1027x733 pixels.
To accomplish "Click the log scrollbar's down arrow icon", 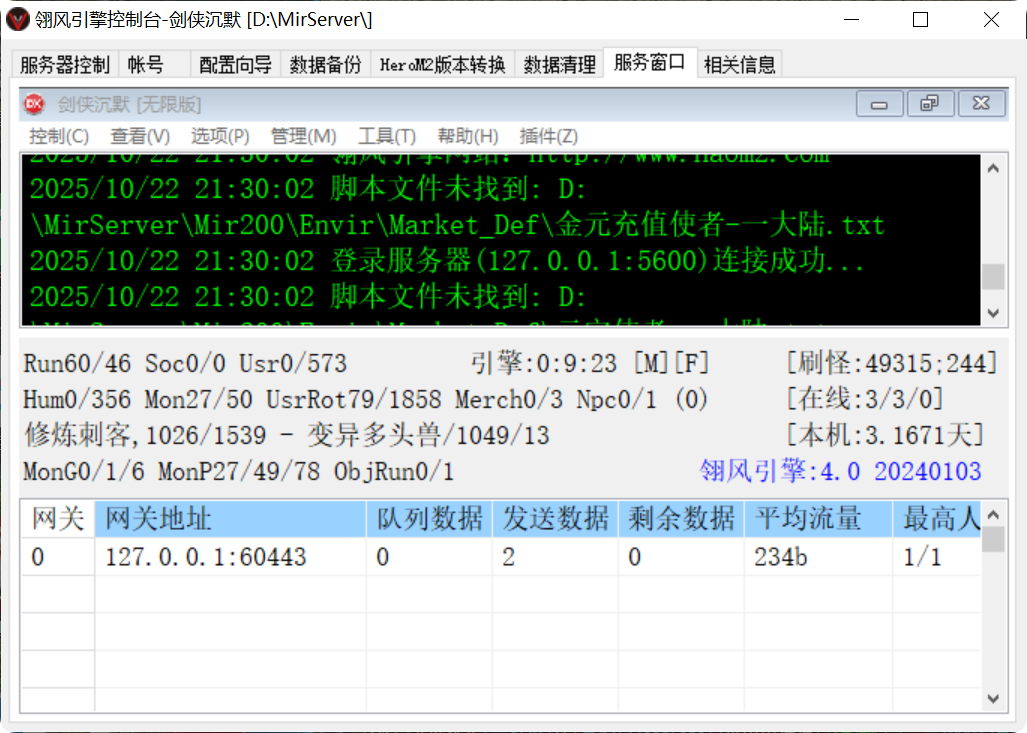I will [x=994, y=313].
